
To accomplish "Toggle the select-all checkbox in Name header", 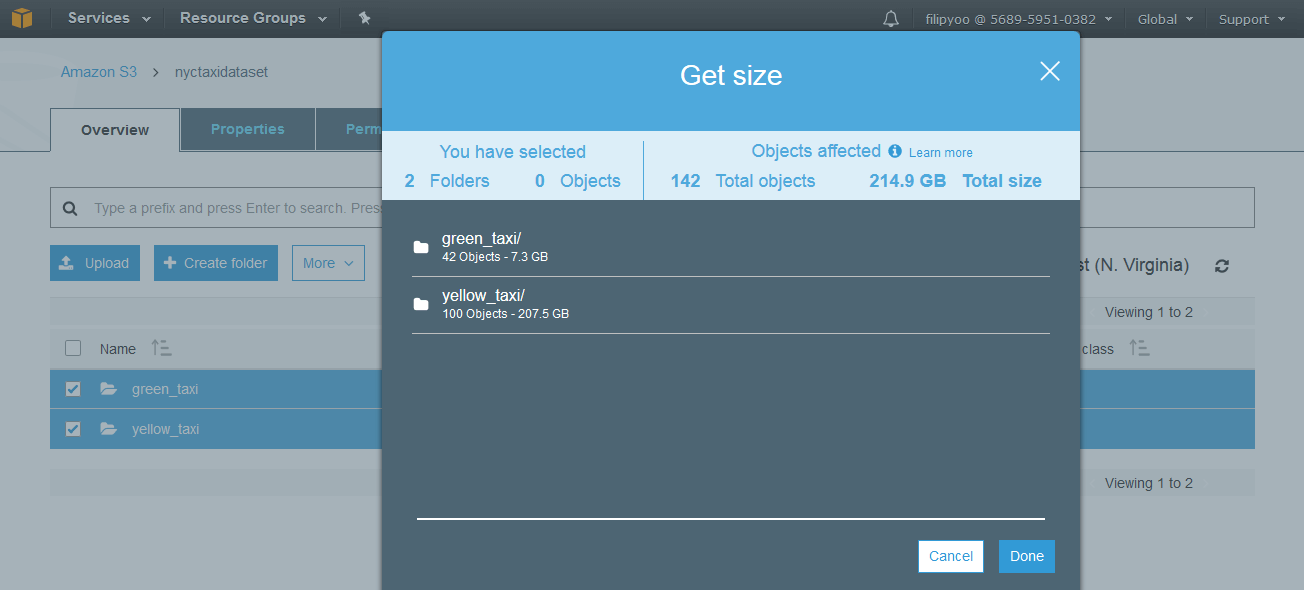I will [x=73, y=348].
